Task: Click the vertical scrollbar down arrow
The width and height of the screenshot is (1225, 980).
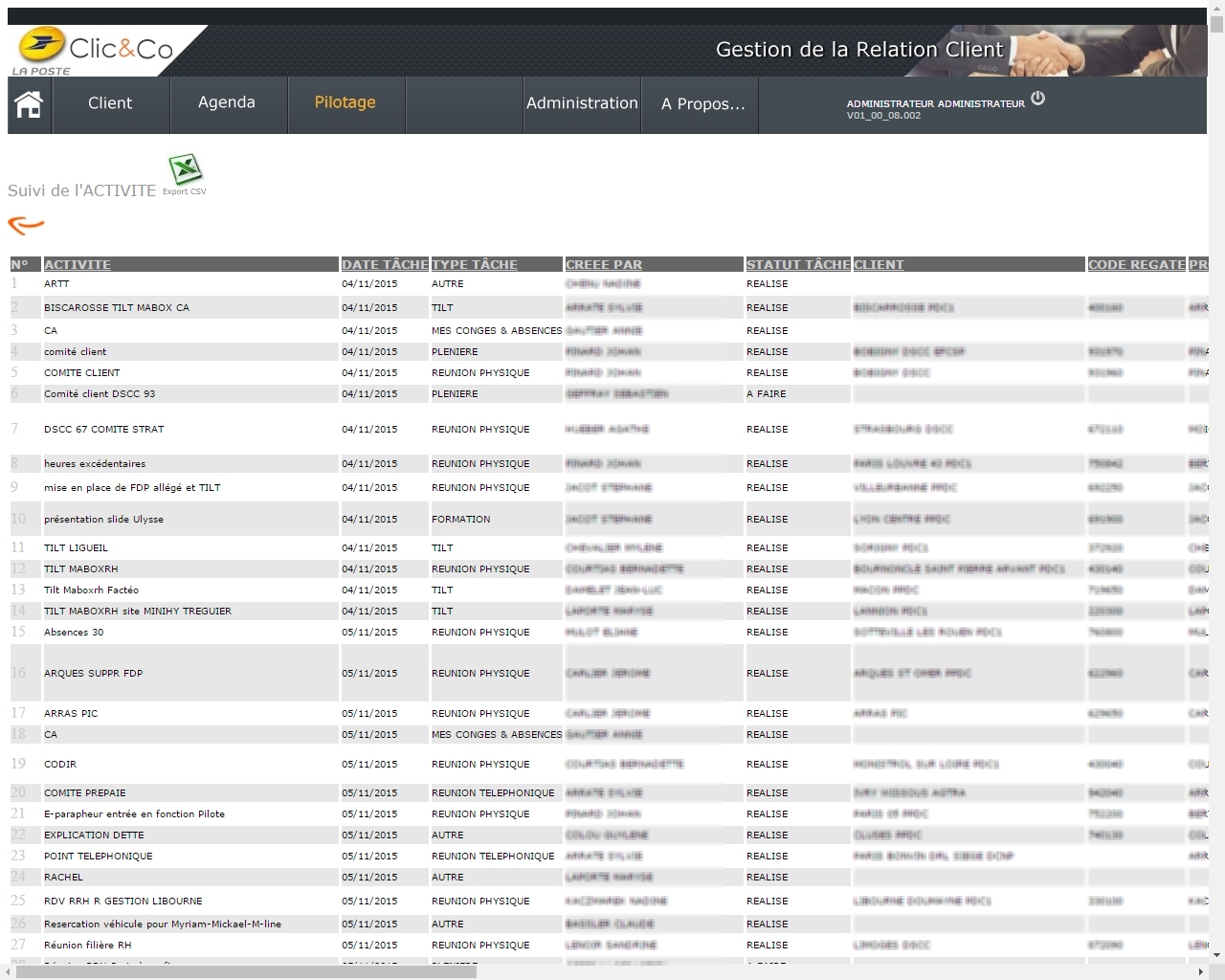Action: click(x=1216, y=954)
